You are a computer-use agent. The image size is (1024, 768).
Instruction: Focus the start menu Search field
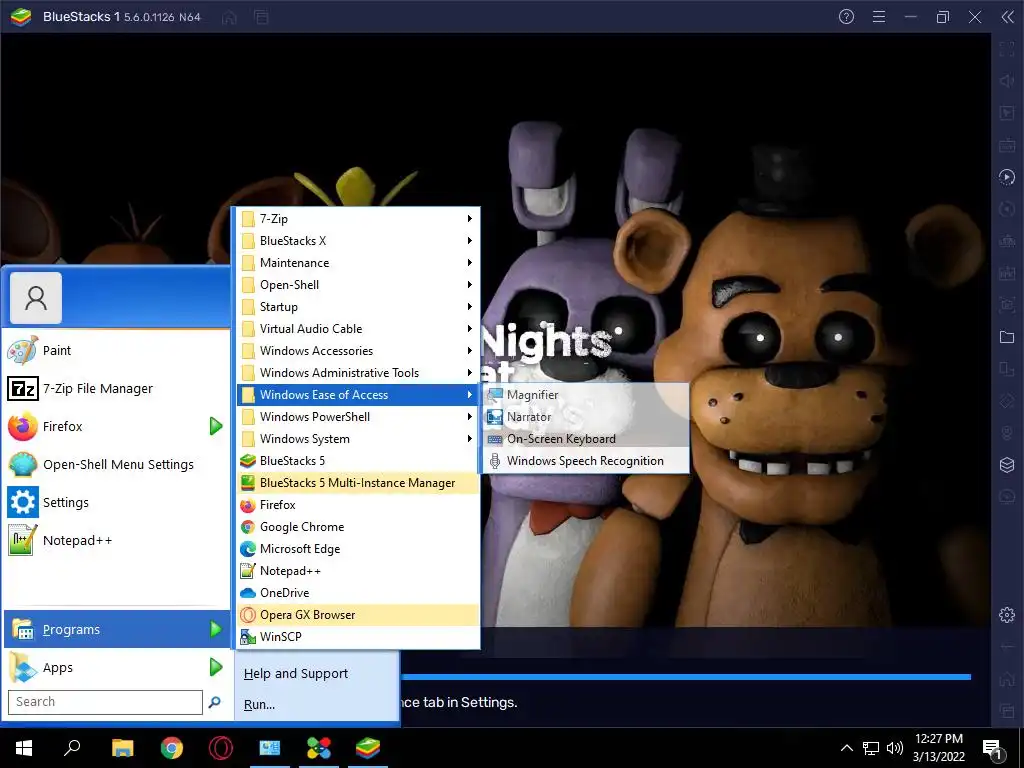click(105, 702)
